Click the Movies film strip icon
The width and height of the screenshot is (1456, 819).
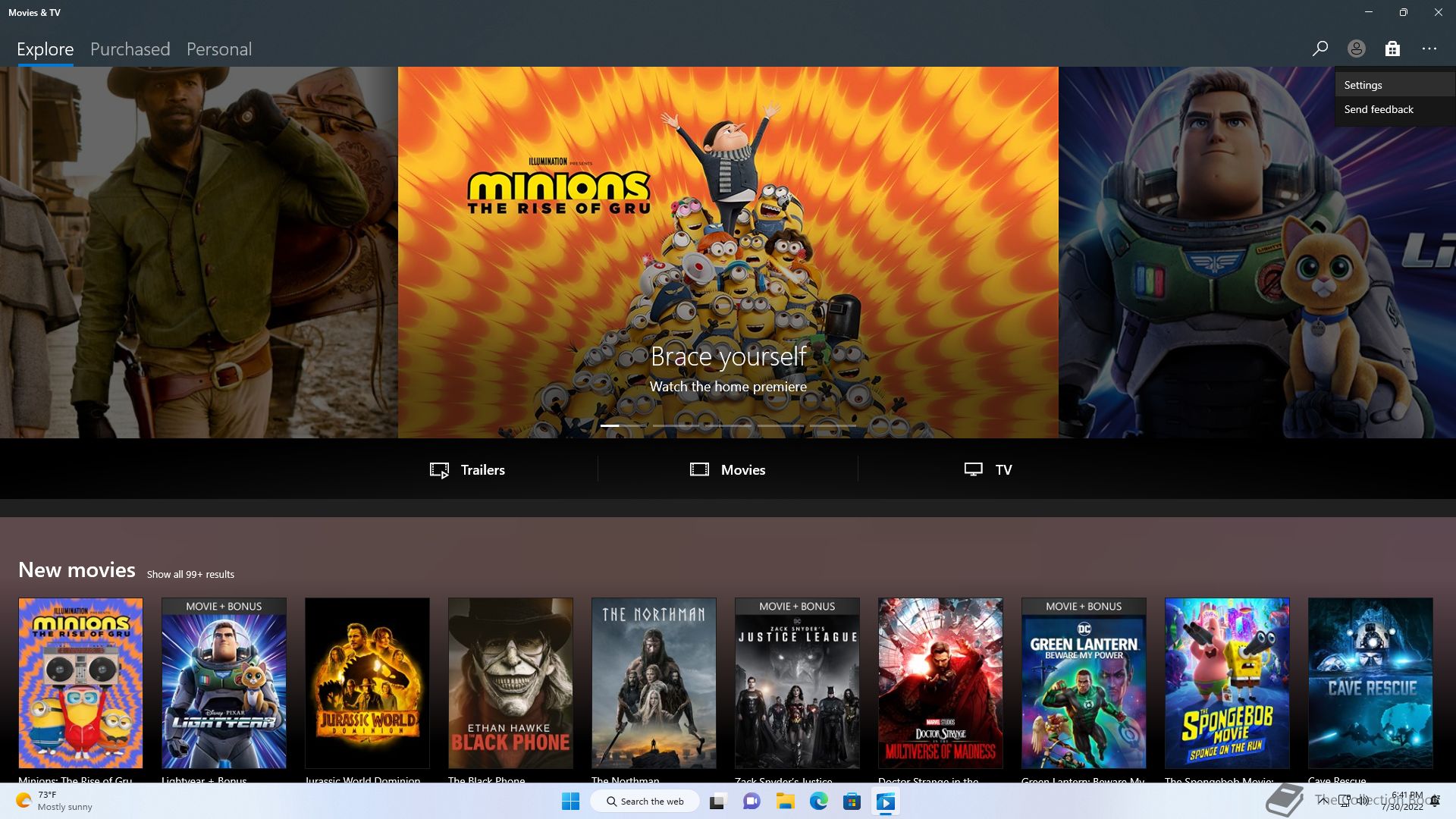699,469
